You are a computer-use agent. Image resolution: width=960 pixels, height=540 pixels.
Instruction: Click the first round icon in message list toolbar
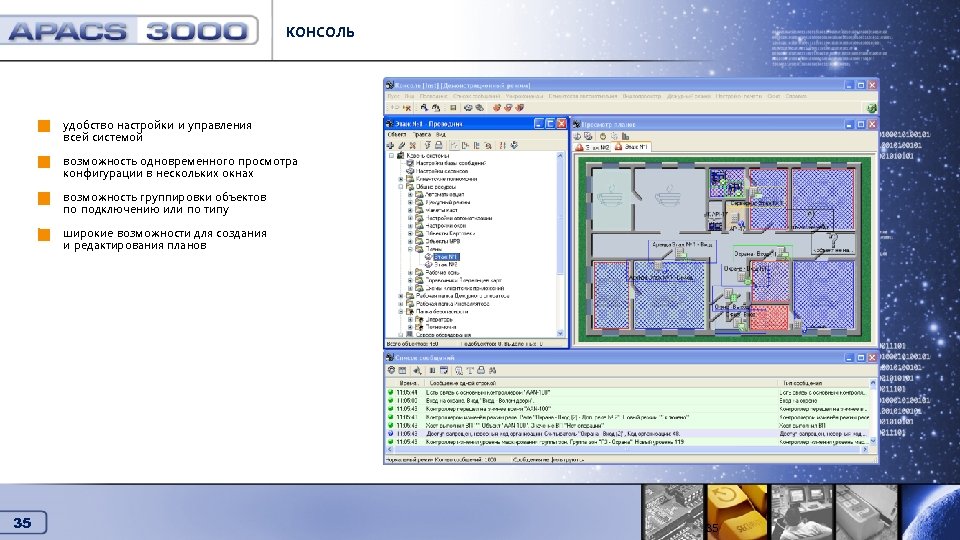(391, 370)
